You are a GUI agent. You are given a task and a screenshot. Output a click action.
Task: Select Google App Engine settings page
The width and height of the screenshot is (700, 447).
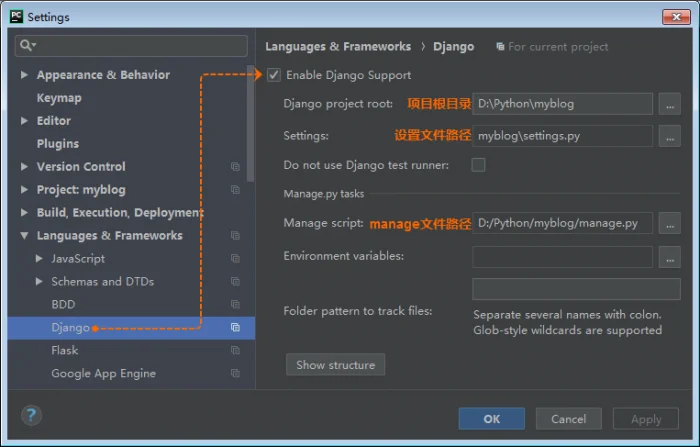pyautogui.click(x=104, y=373)
